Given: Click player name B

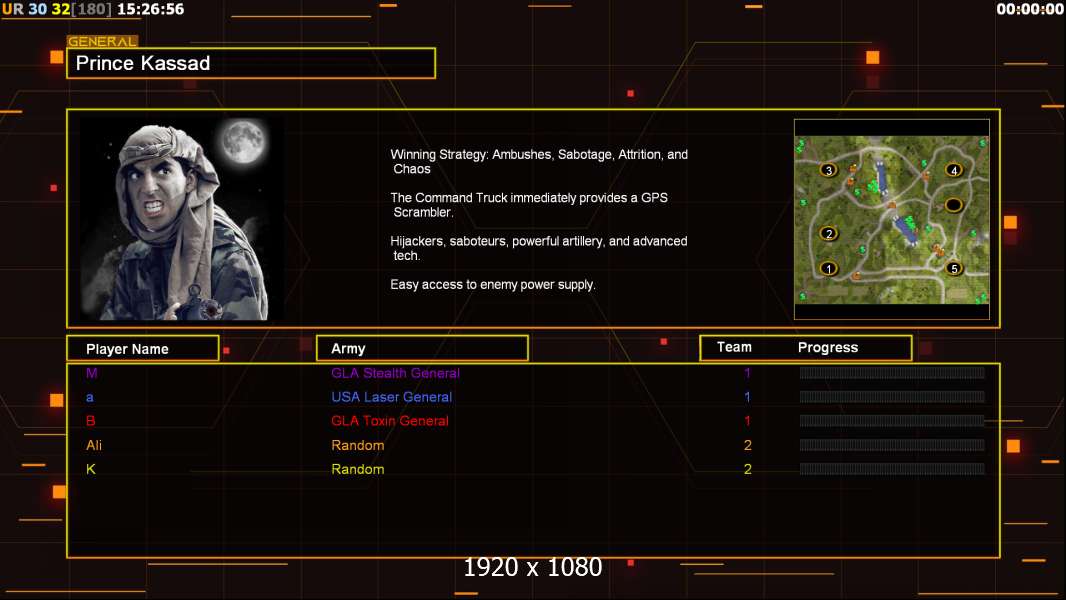Looking at the screenshot, I should pos(90,421).
